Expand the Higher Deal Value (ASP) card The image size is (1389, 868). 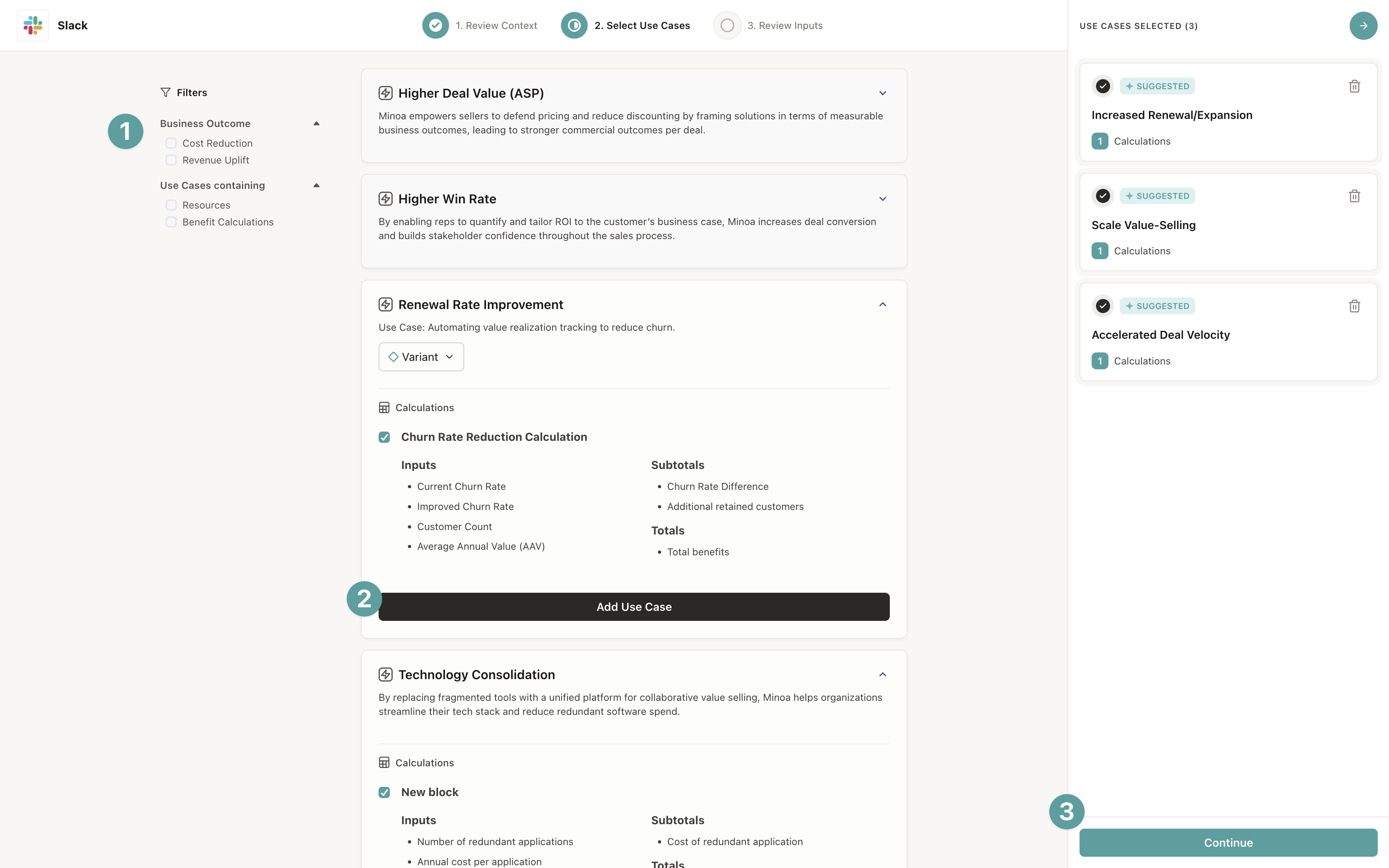click(882, 93)
